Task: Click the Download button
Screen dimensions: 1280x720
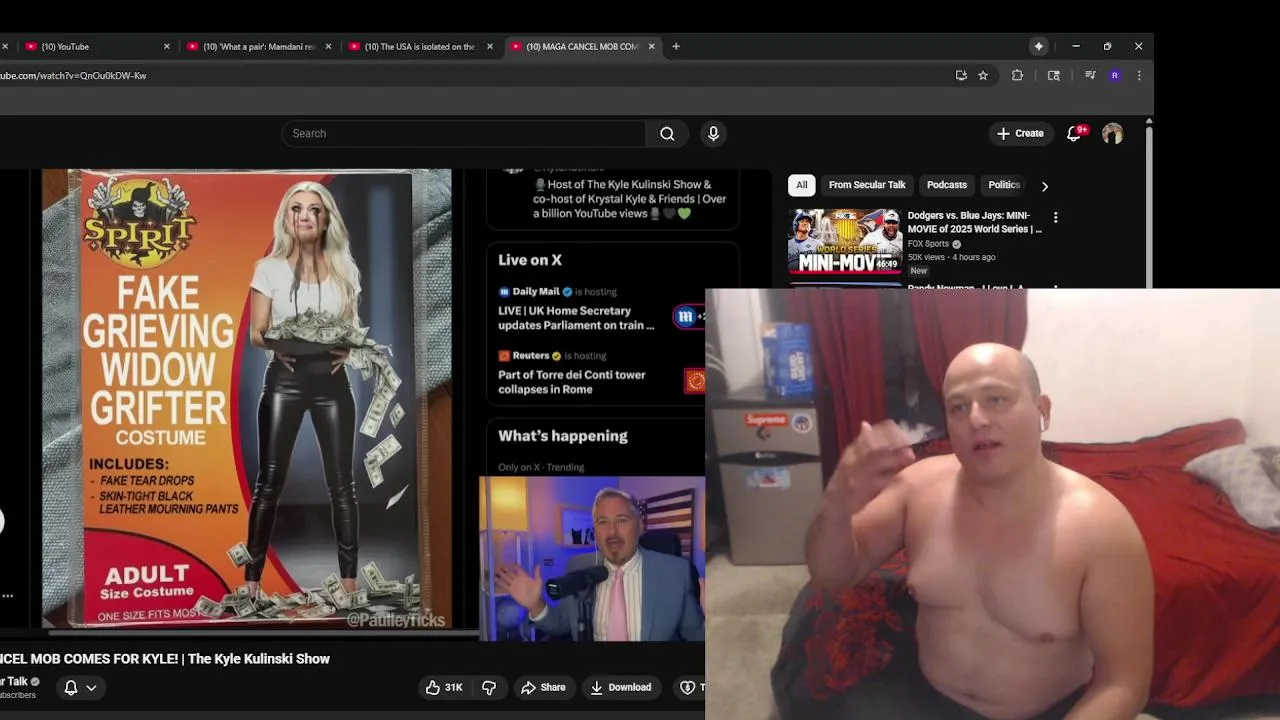Action: 620,687
